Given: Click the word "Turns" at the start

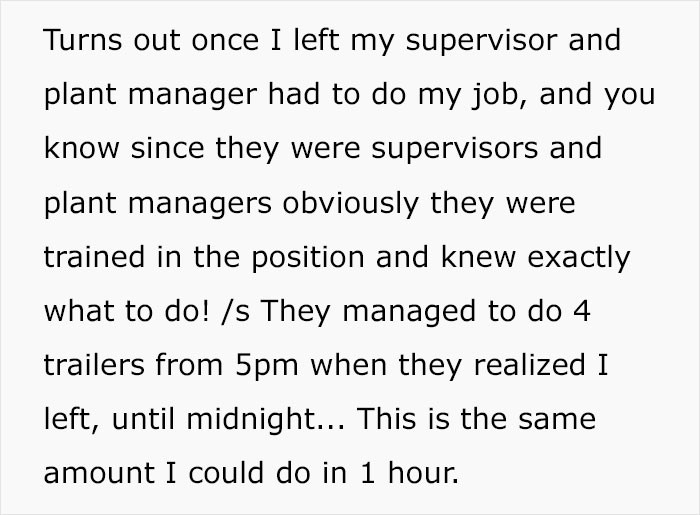Looking at the screenshot, I should pyautogui.click(x=83, y=40).
